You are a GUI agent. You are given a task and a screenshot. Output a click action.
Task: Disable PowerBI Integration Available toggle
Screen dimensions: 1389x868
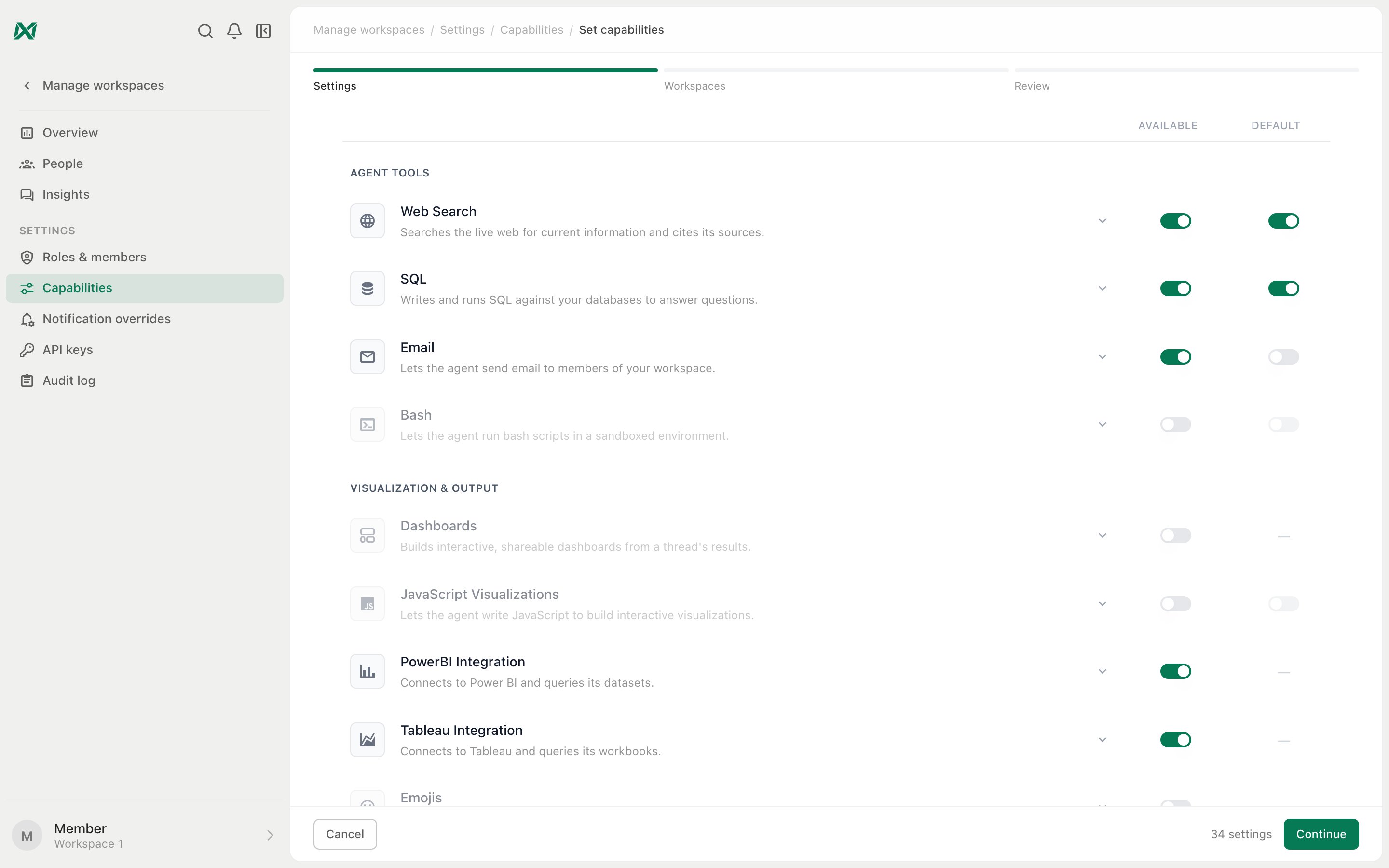click(x=1175, y=671)
